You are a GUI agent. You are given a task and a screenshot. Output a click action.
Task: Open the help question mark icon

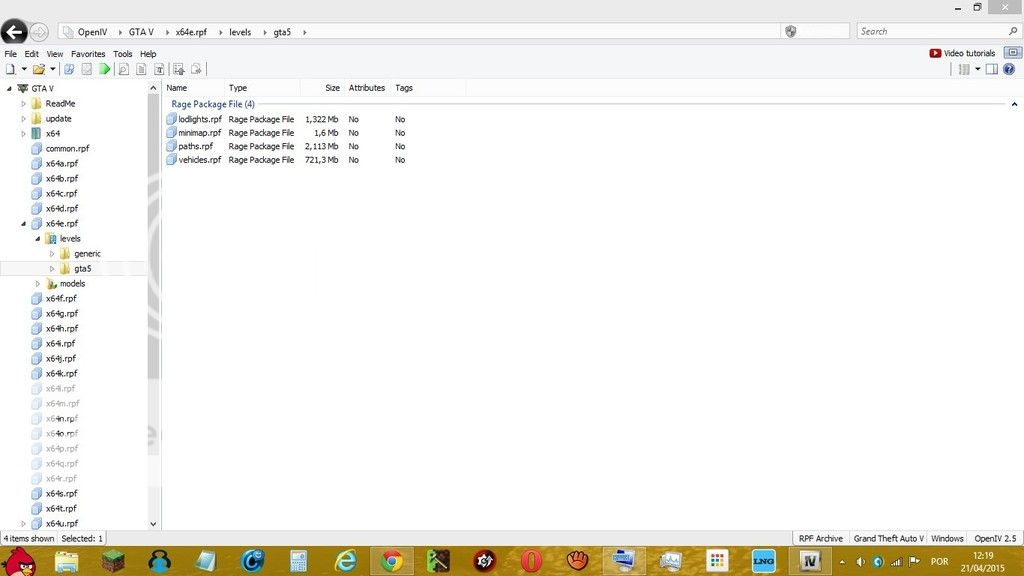(x=1009, y=69)
